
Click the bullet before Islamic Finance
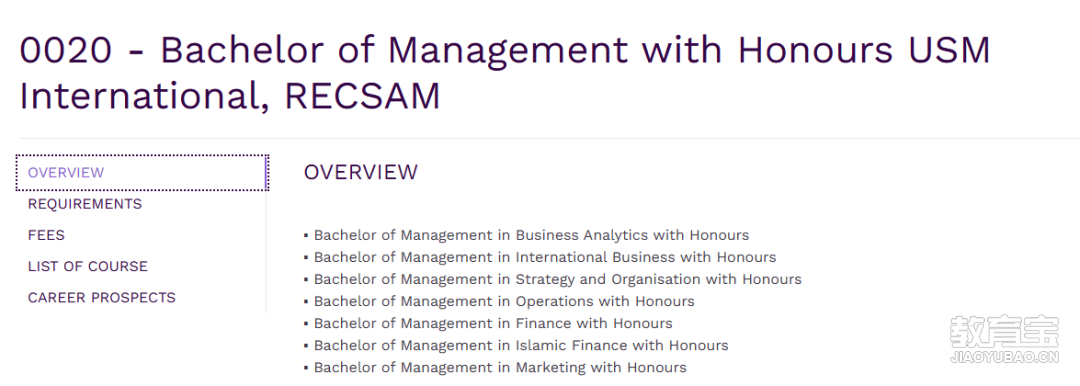click(x=306, y=346)
